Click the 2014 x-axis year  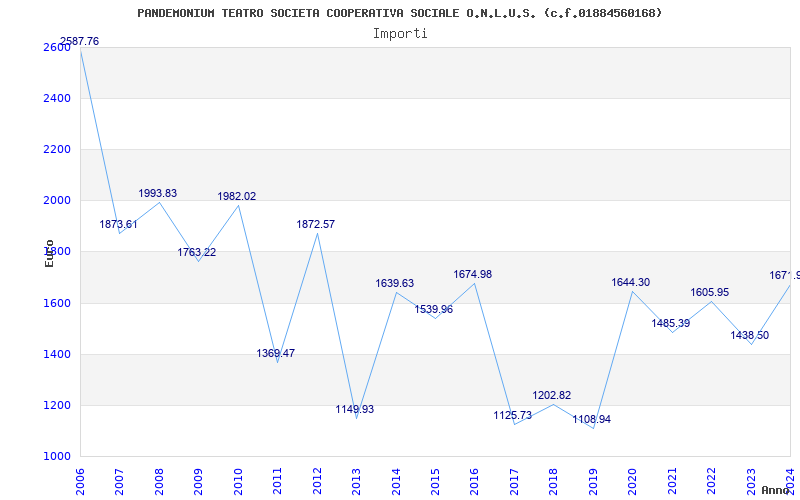point(396,481)
